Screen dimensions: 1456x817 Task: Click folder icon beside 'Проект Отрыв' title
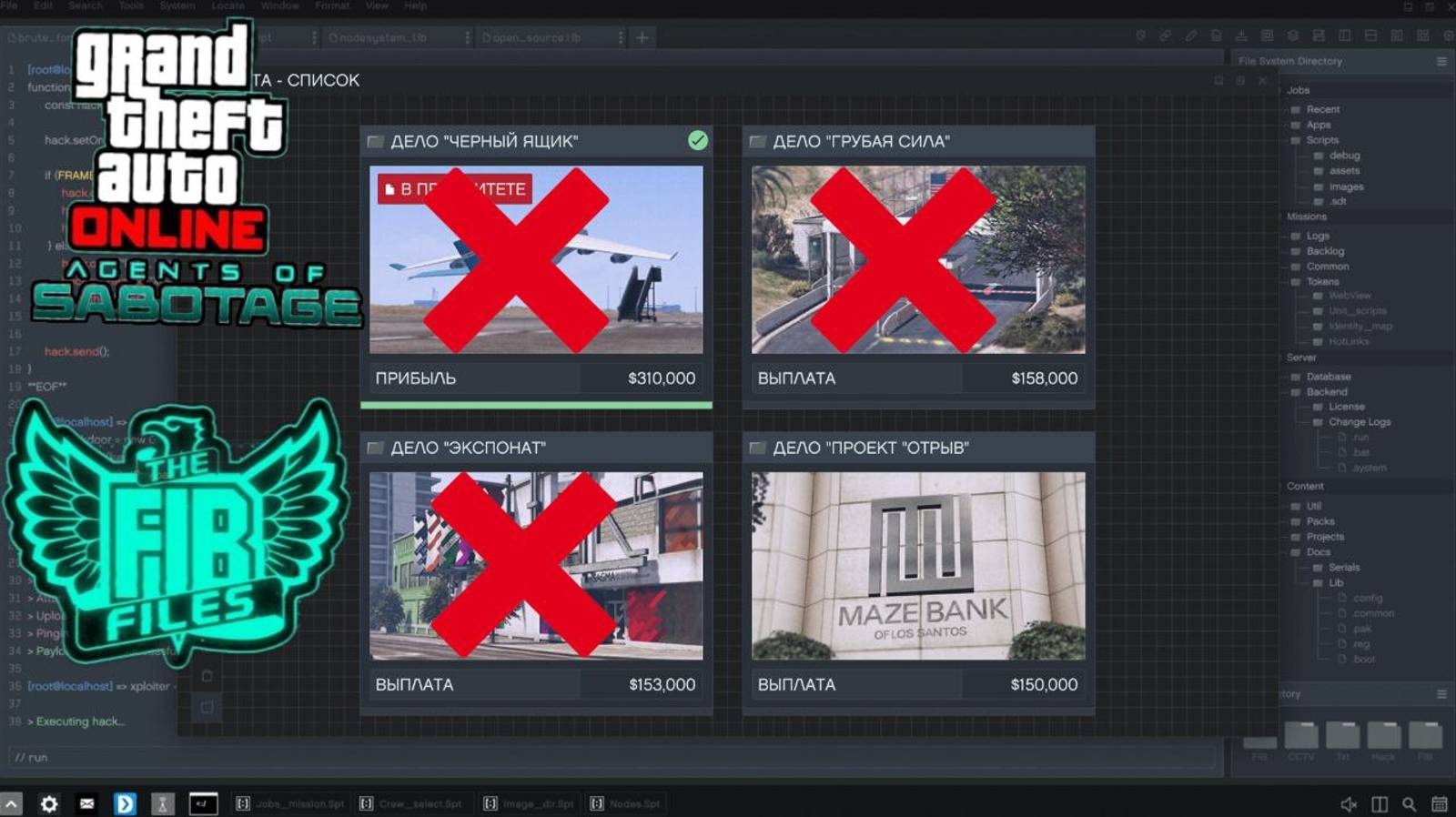click(757, 448)
